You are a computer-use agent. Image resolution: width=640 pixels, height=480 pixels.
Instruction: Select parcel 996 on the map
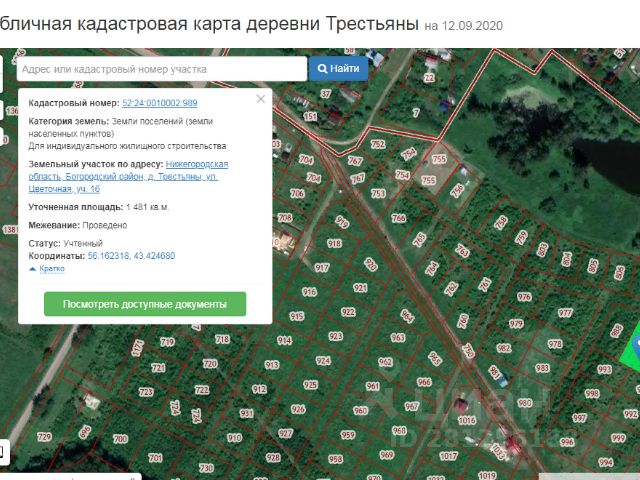(567, 442)
